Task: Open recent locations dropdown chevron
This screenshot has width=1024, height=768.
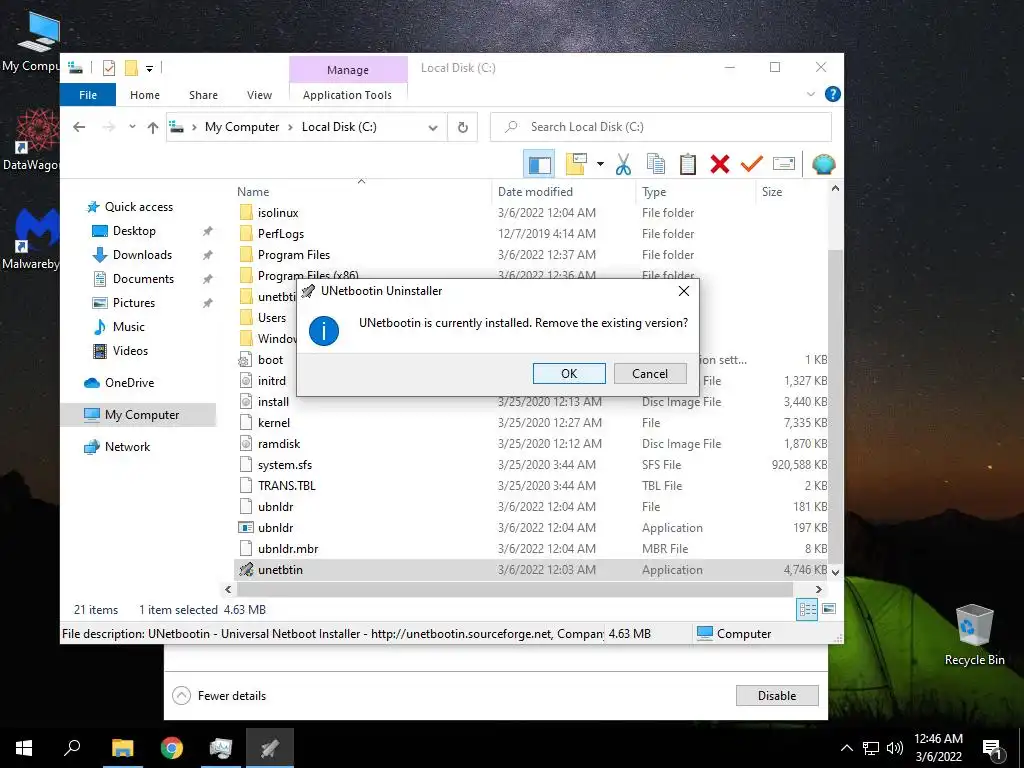Action: [x=133, y=127]
